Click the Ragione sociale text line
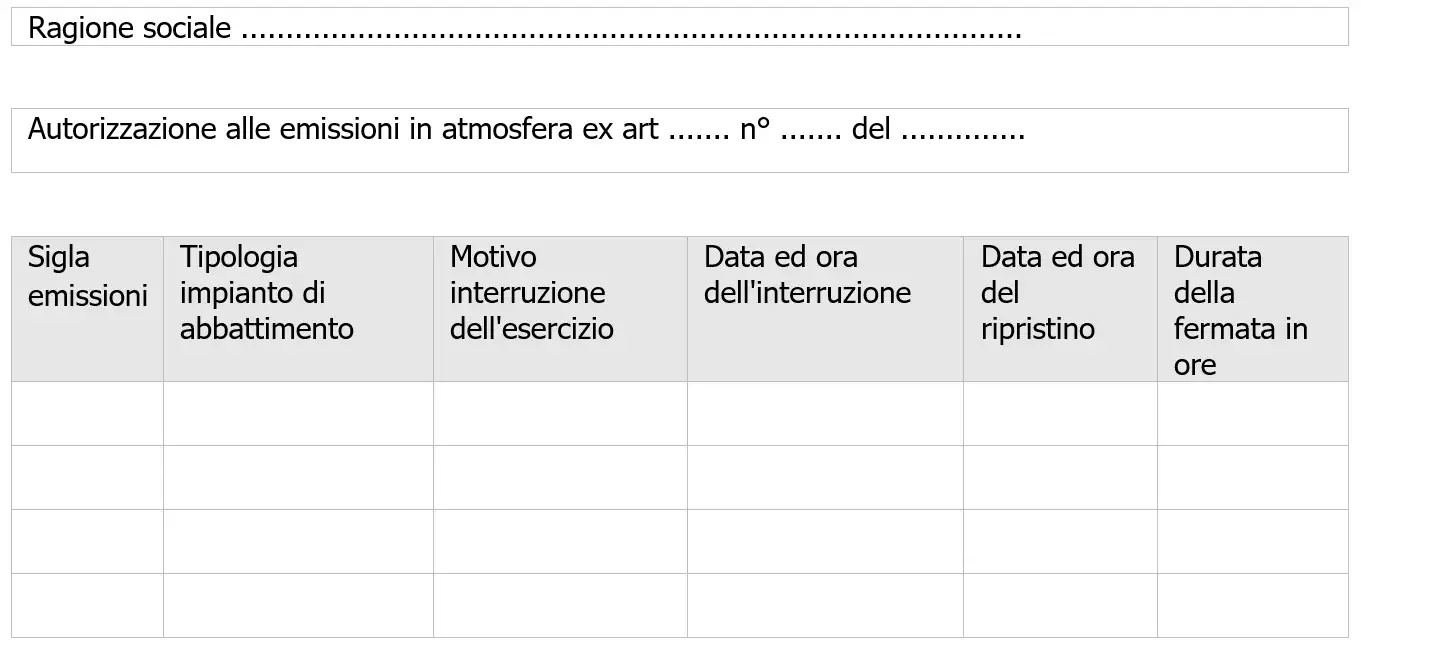Viewport: 1430px width, 648px height. click(524, 29)
